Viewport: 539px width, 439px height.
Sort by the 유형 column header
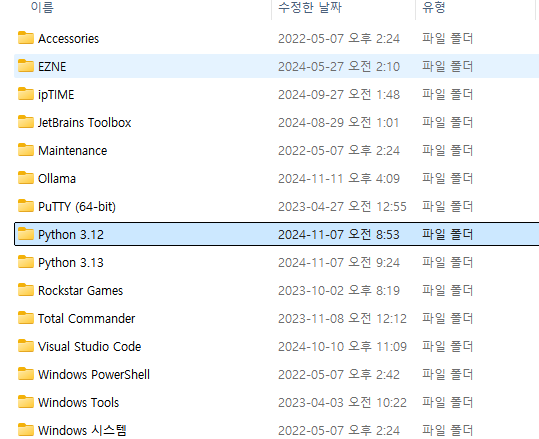434,7
